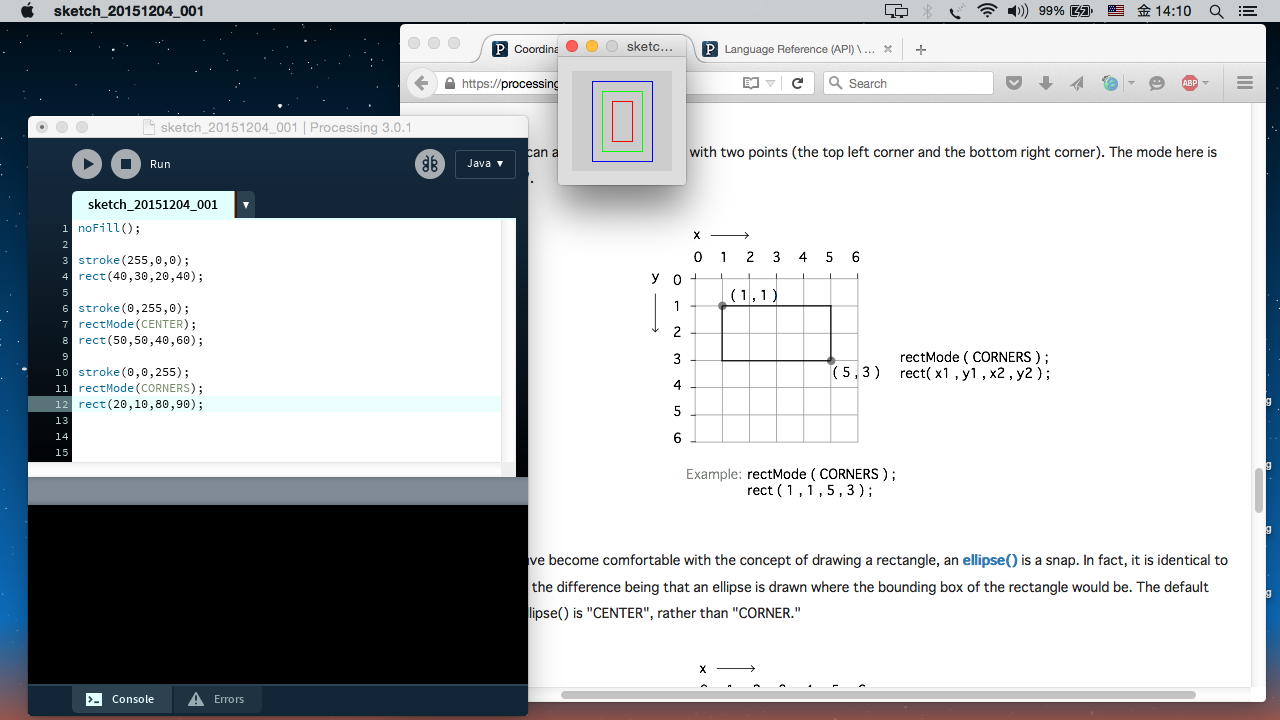Open the Firefox hamburger menu

pyautogui.click(x=1245, y=83)
